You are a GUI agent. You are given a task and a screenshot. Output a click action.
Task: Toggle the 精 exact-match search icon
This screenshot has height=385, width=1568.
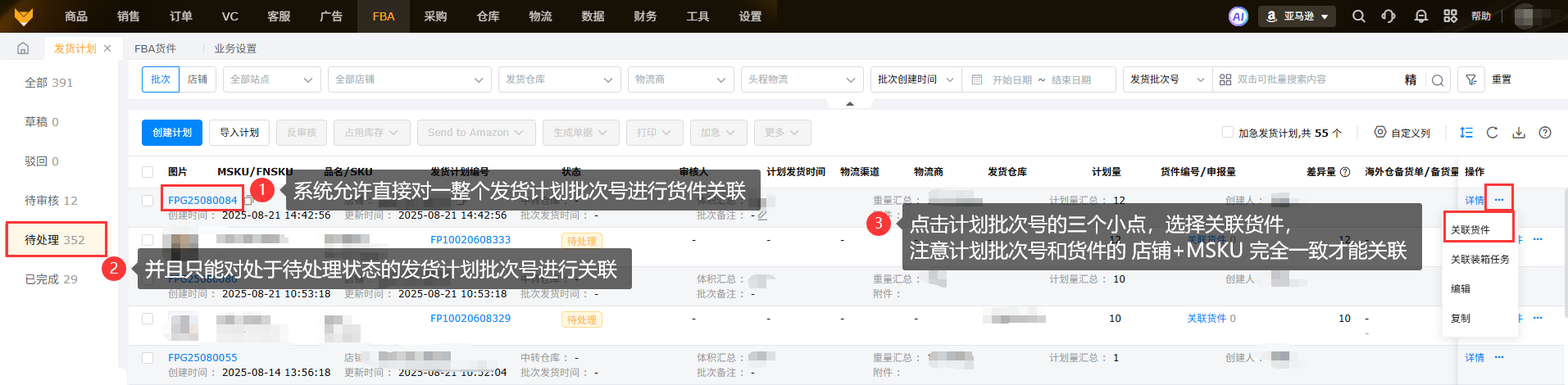coord(1411,79)
